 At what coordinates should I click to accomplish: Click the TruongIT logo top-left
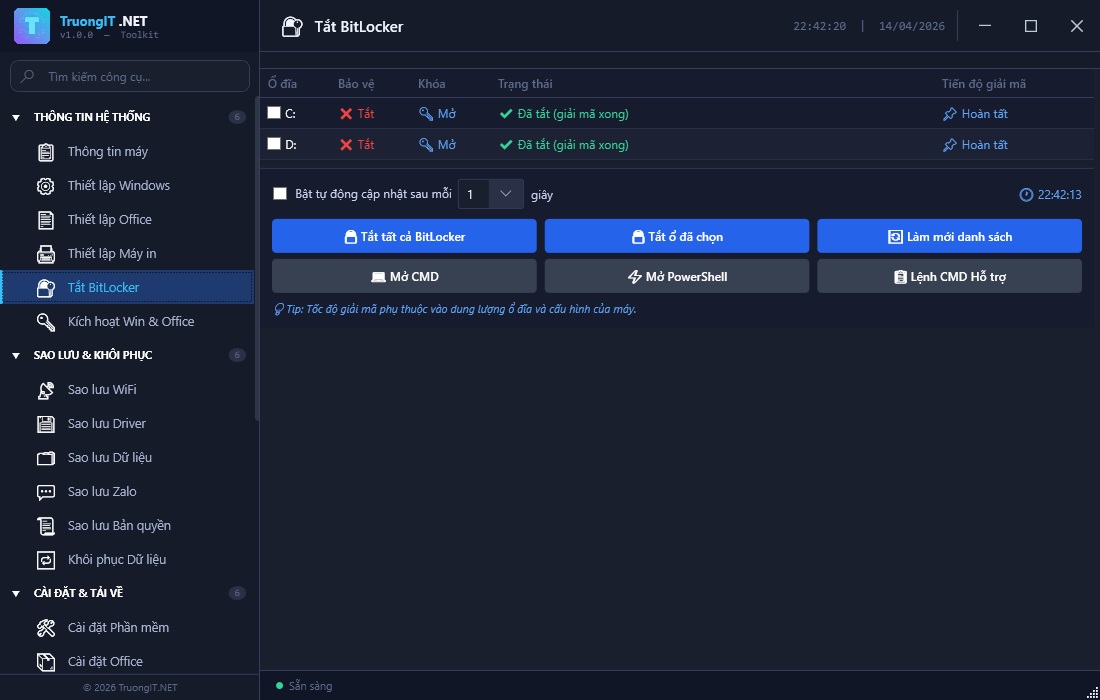[x=31, y=25]
